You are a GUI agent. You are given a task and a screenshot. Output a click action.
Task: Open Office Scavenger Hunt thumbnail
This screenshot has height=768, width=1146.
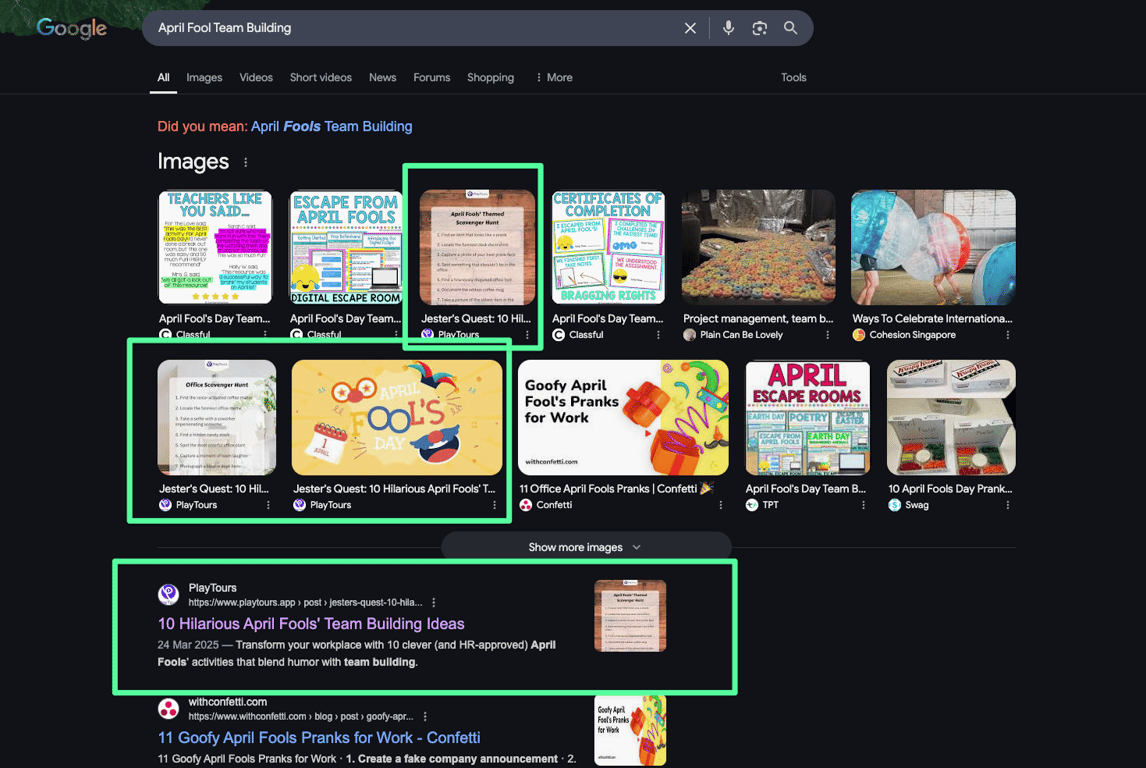tap(217, 417)
